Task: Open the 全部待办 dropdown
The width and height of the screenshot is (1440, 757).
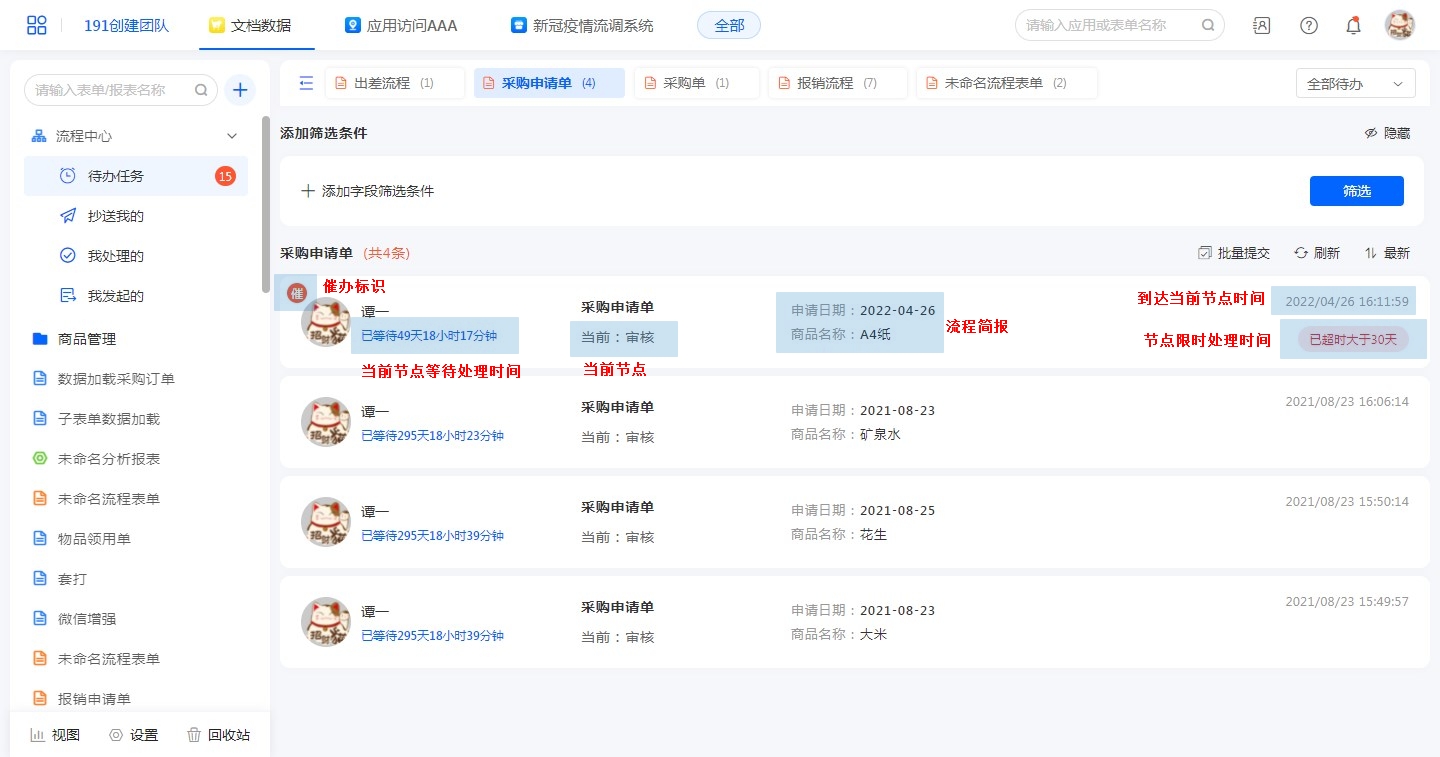Action: pos(1355,84)
